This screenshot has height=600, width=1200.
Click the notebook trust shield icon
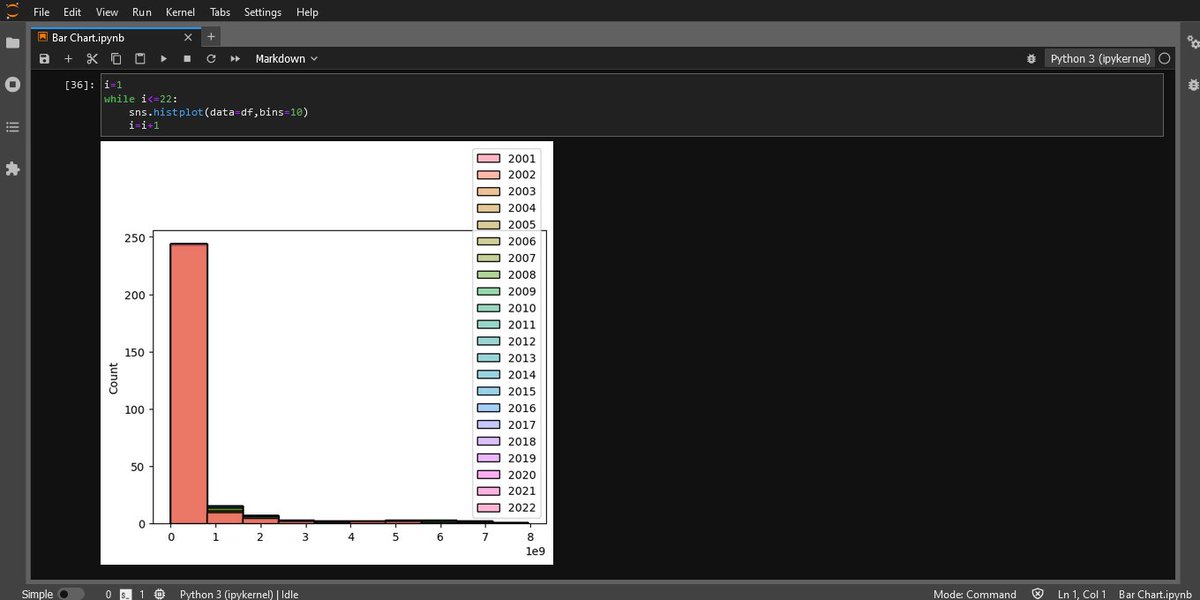(1037, 594)
